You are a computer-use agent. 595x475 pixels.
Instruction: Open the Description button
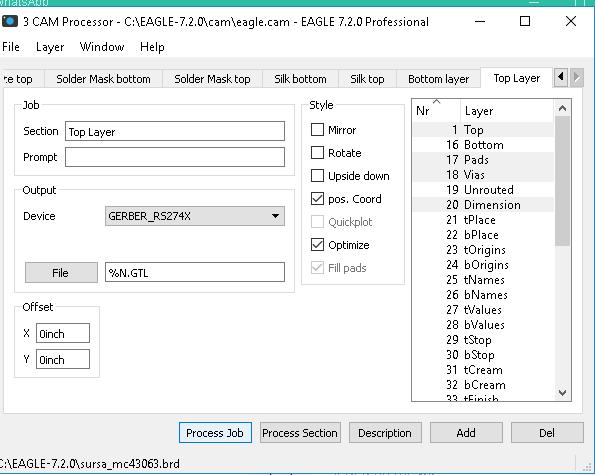click(385, 433)
